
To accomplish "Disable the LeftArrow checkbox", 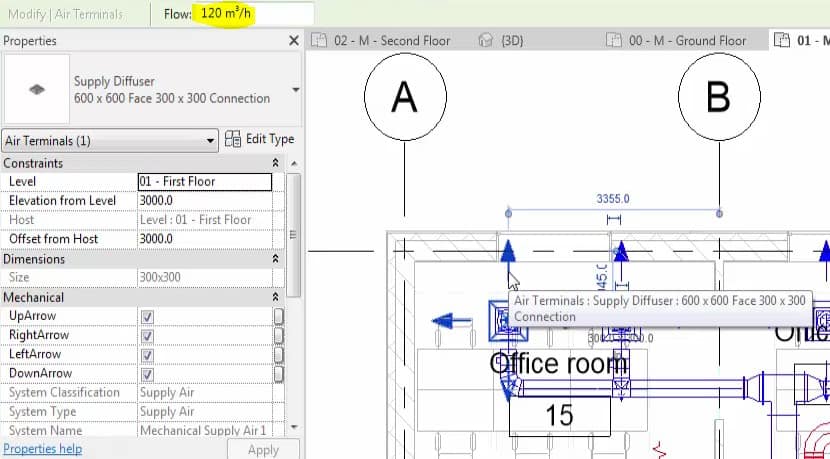I will click(147, 355).
